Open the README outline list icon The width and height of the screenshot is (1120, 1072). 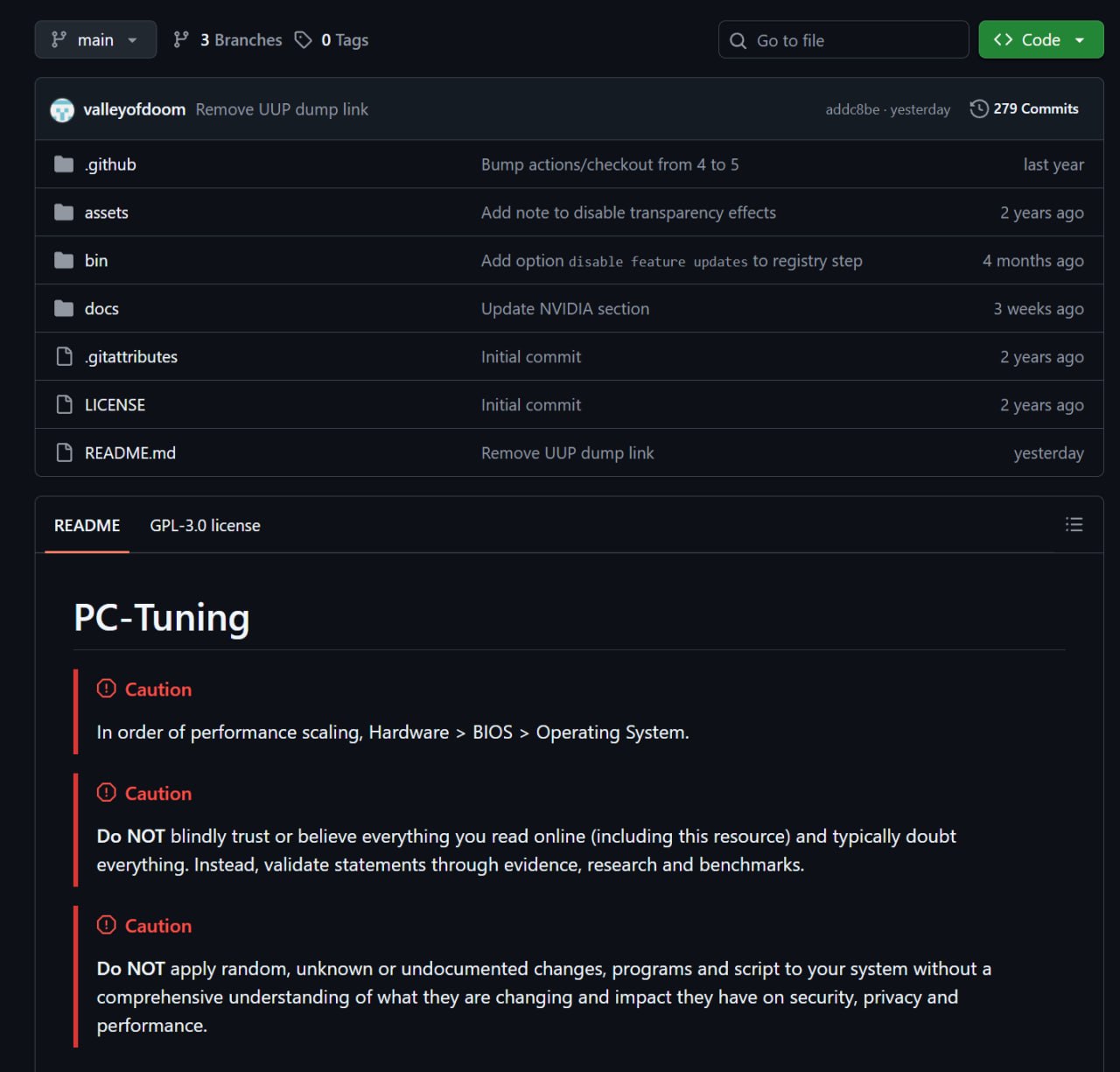(x=1074, y=524)
